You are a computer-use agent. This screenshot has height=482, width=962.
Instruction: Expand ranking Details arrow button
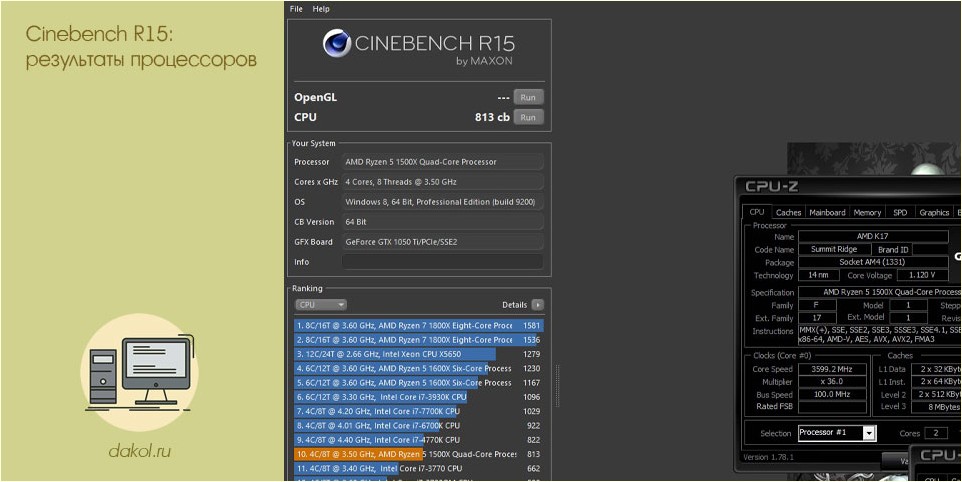537,305
